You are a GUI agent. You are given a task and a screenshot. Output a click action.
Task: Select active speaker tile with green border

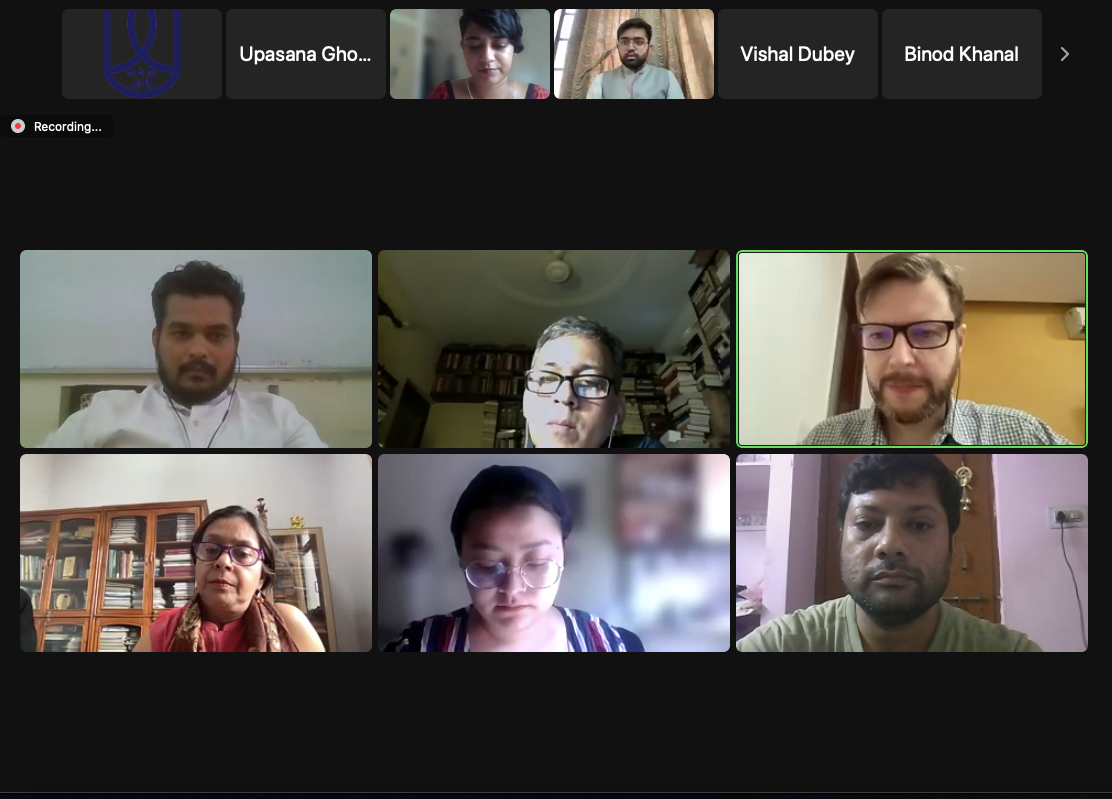(912, 349)
